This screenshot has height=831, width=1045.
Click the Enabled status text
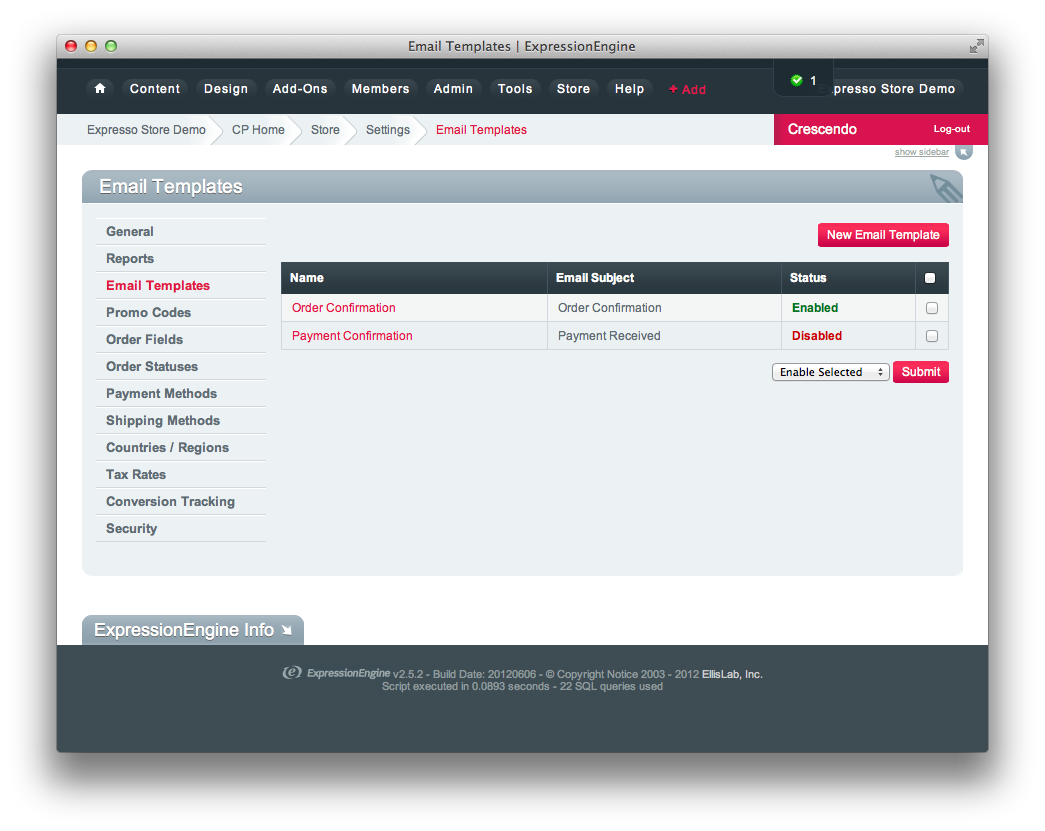coord(815,308)
